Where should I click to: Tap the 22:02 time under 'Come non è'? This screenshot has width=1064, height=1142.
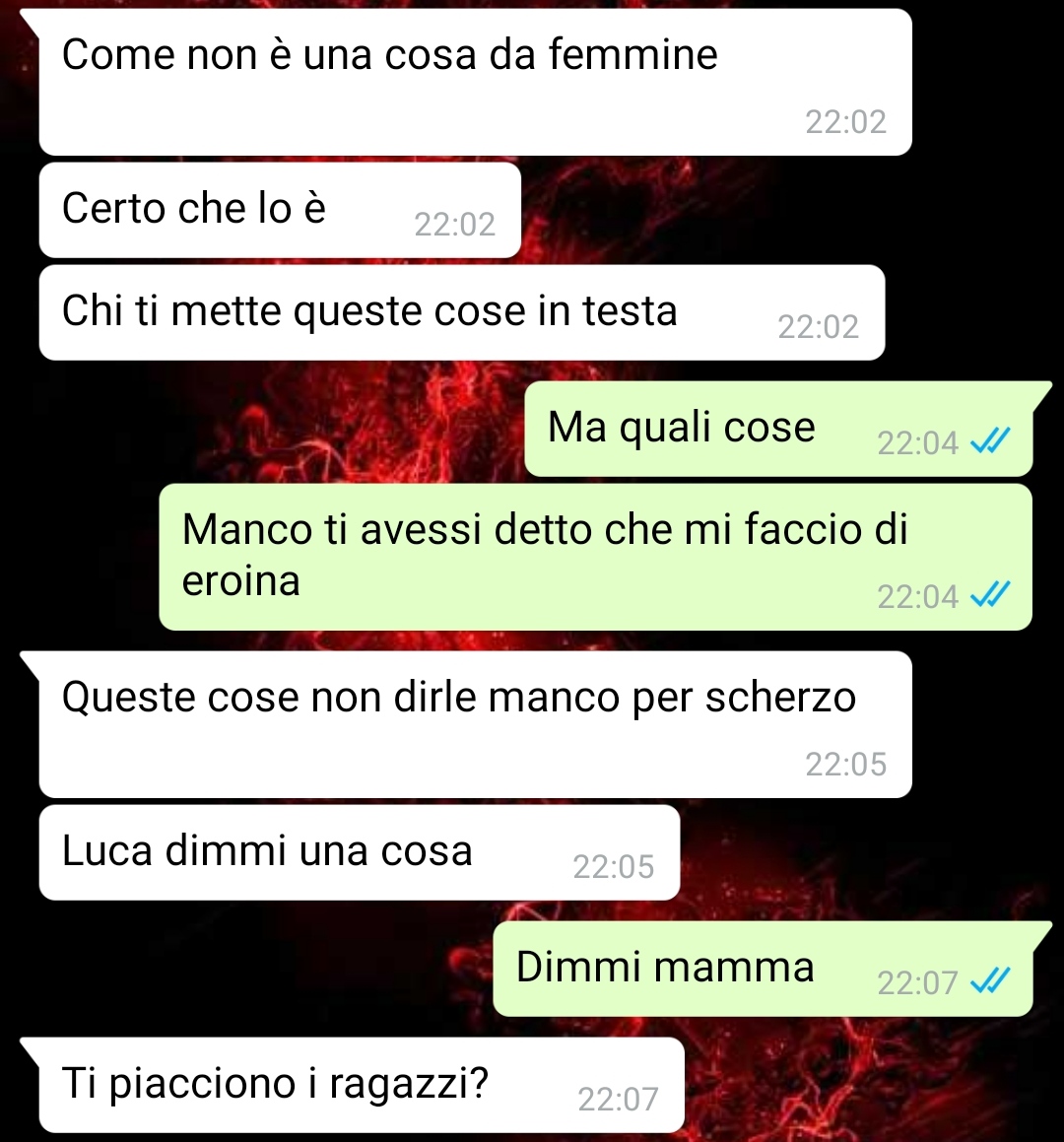coord(846,122)
